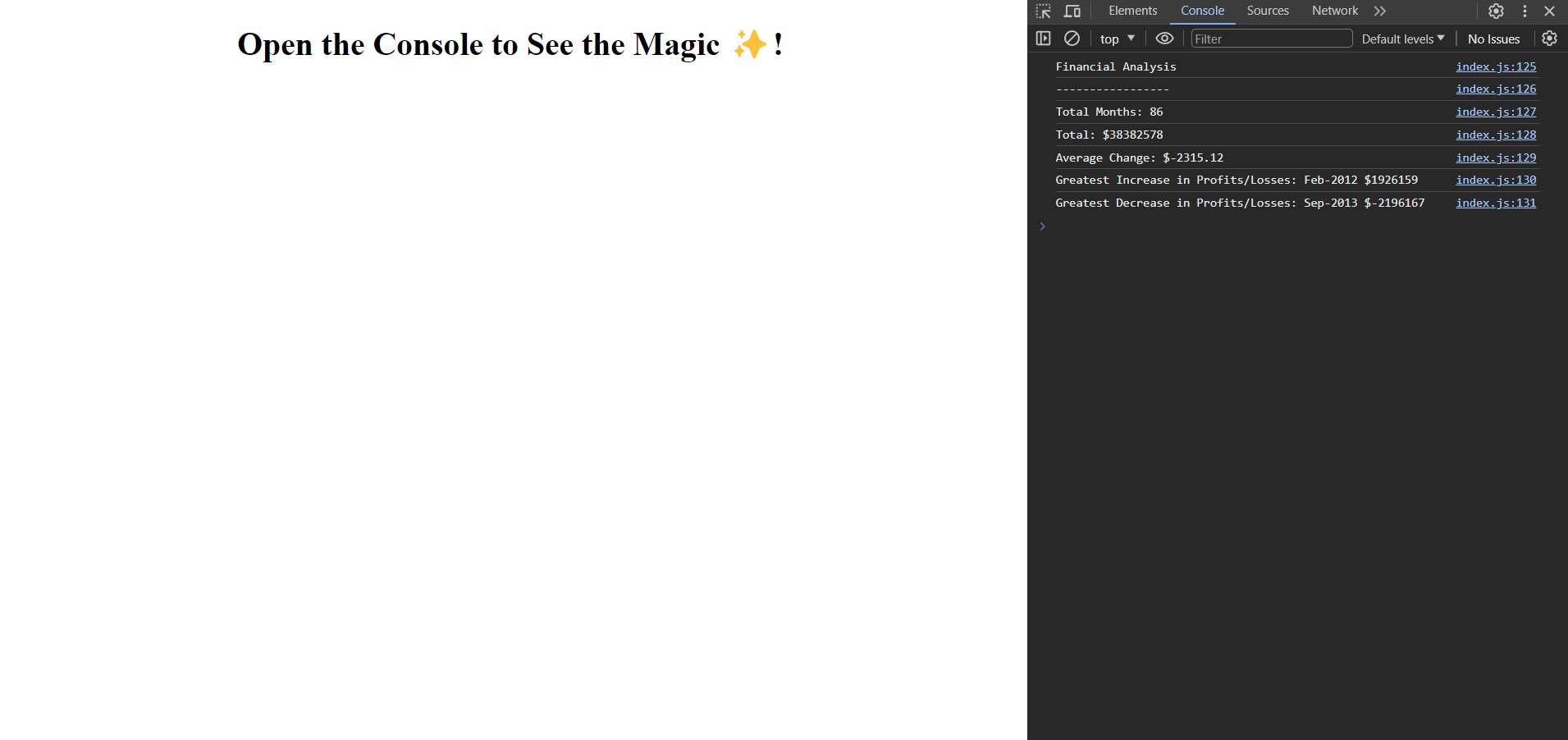Viewport: 1568px width, 740px height.
Task: Show more DevTools tabs with double chevron
Action: (x=1380, y=11)
